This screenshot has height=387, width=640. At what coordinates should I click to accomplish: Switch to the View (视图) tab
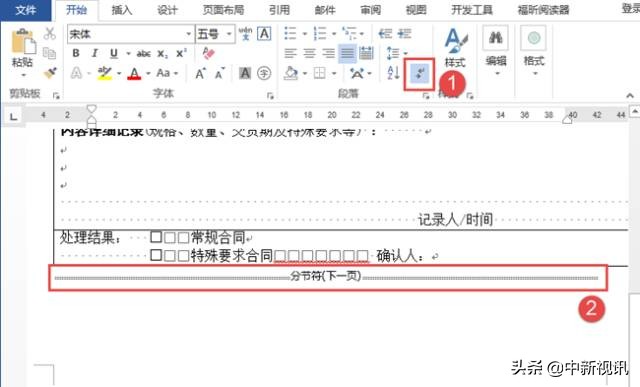[x=416, y=10]
